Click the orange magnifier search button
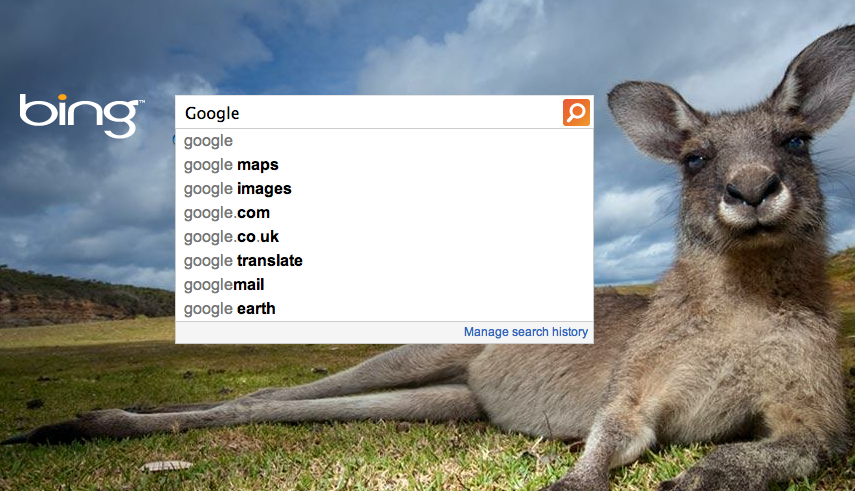 [x=576, y=112]
